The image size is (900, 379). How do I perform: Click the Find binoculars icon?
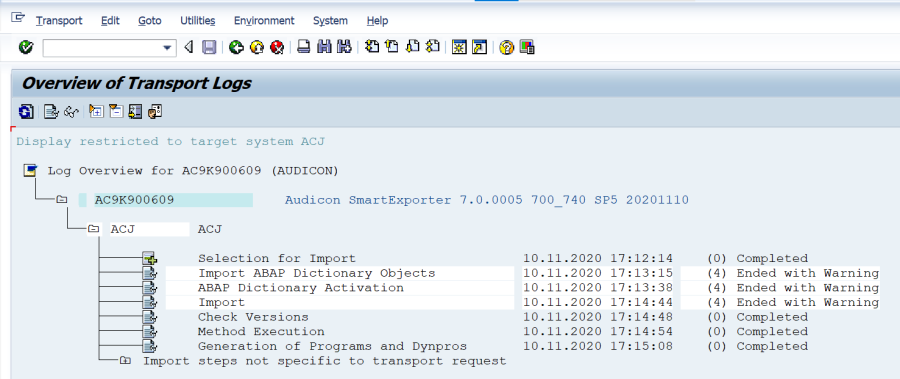[x=324, y=47]
